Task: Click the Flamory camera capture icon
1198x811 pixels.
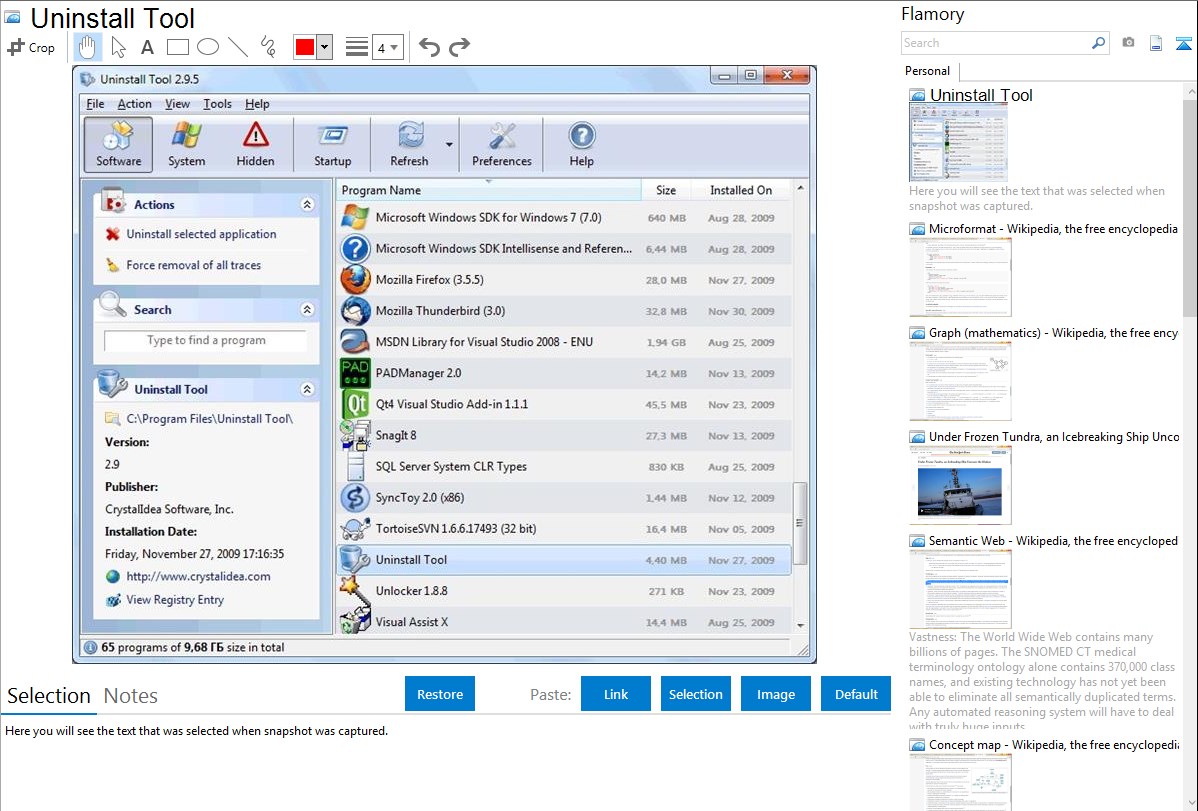Action: [x=1128, y=43]
